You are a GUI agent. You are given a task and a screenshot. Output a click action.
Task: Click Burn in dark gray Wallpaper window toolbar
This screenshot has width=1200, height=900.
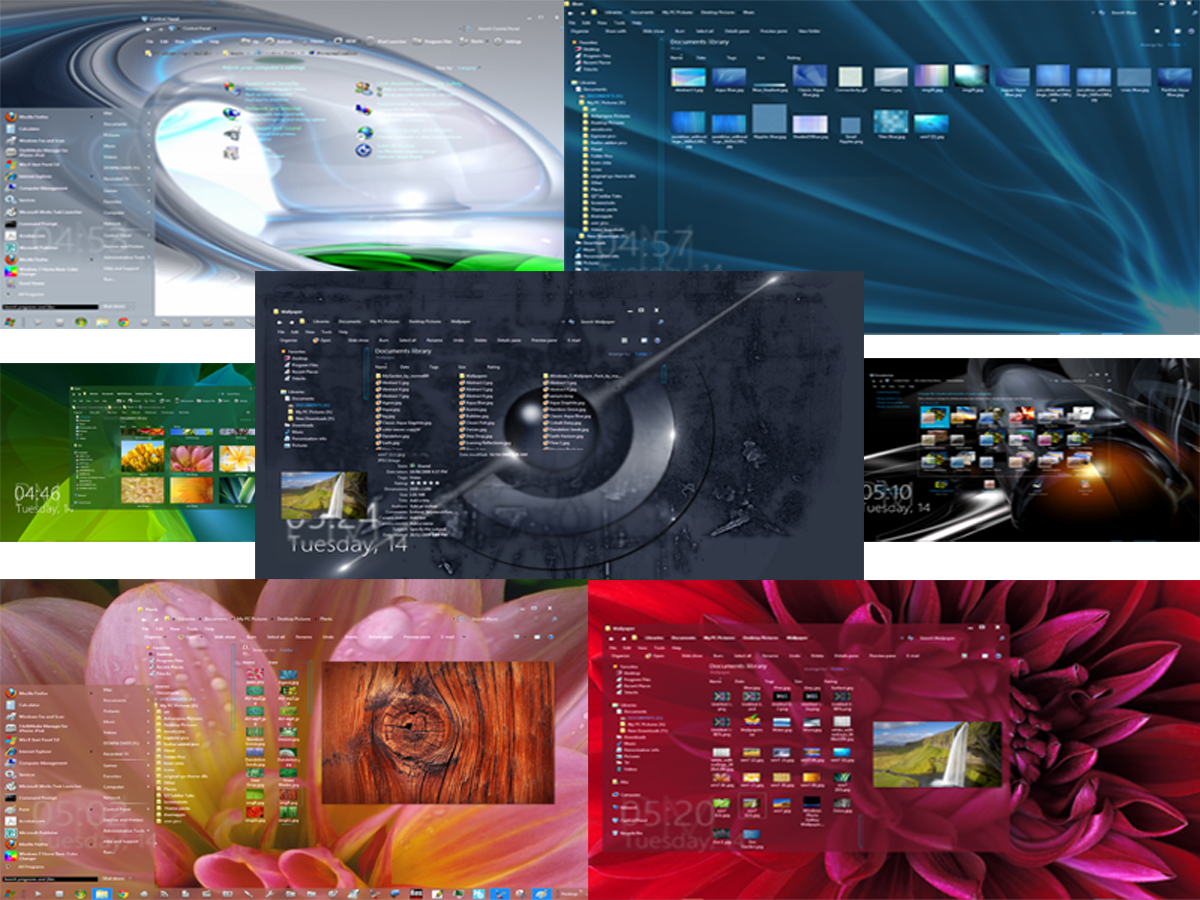coord(383,340)
